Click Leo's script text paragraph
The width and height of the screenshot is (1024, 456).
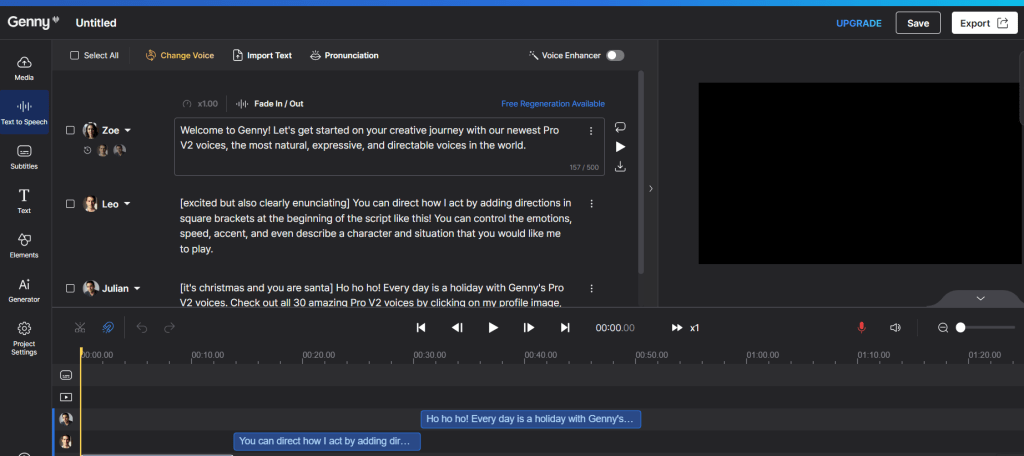[376, 225]
